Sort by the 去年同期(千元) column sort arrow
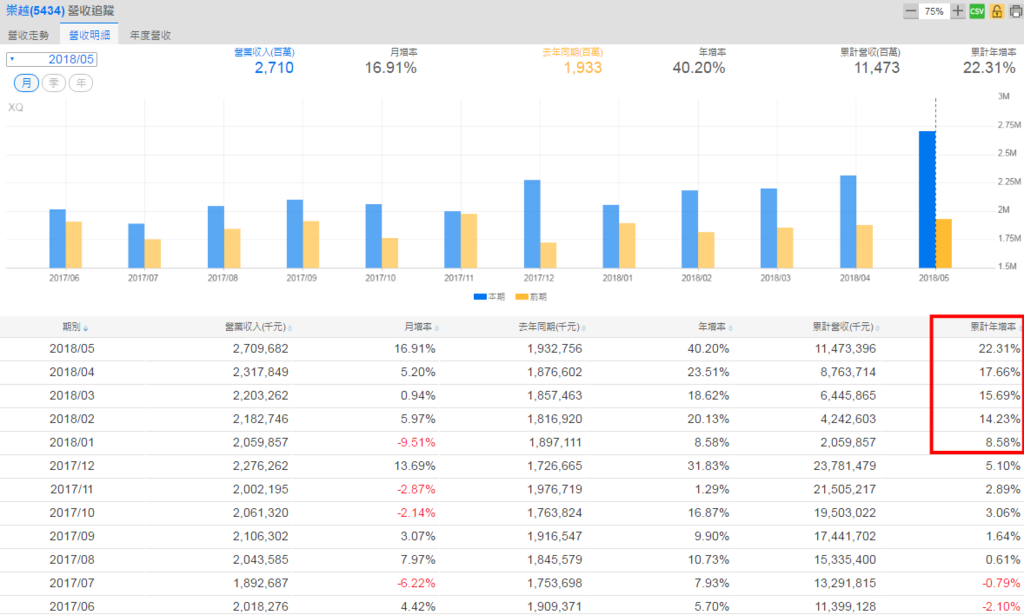 pos(583,328)
